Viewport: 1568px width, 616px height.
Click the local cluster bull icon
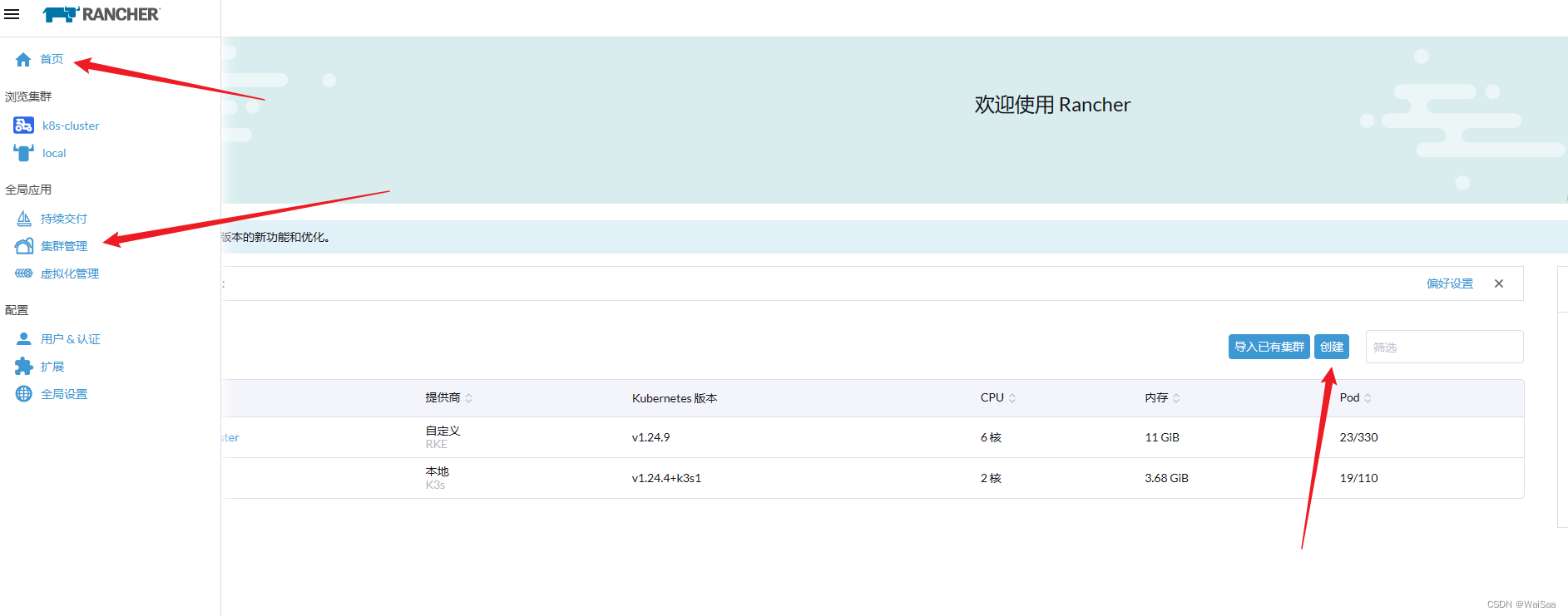tap(24, 153)
